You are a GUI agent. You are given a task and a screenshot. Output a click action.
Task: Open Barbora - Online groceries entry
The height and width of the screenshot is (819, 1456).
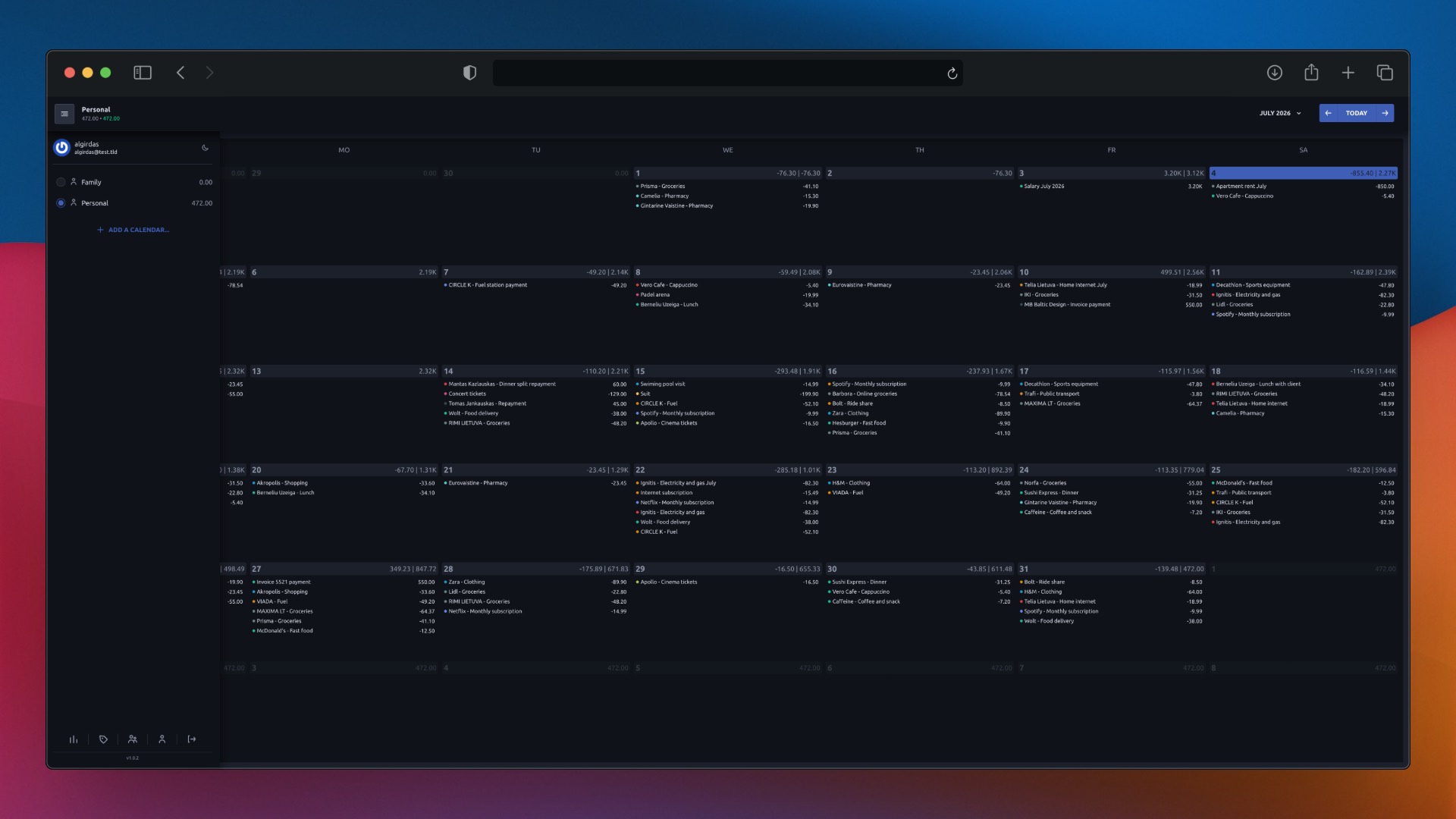tap(919, 394)
